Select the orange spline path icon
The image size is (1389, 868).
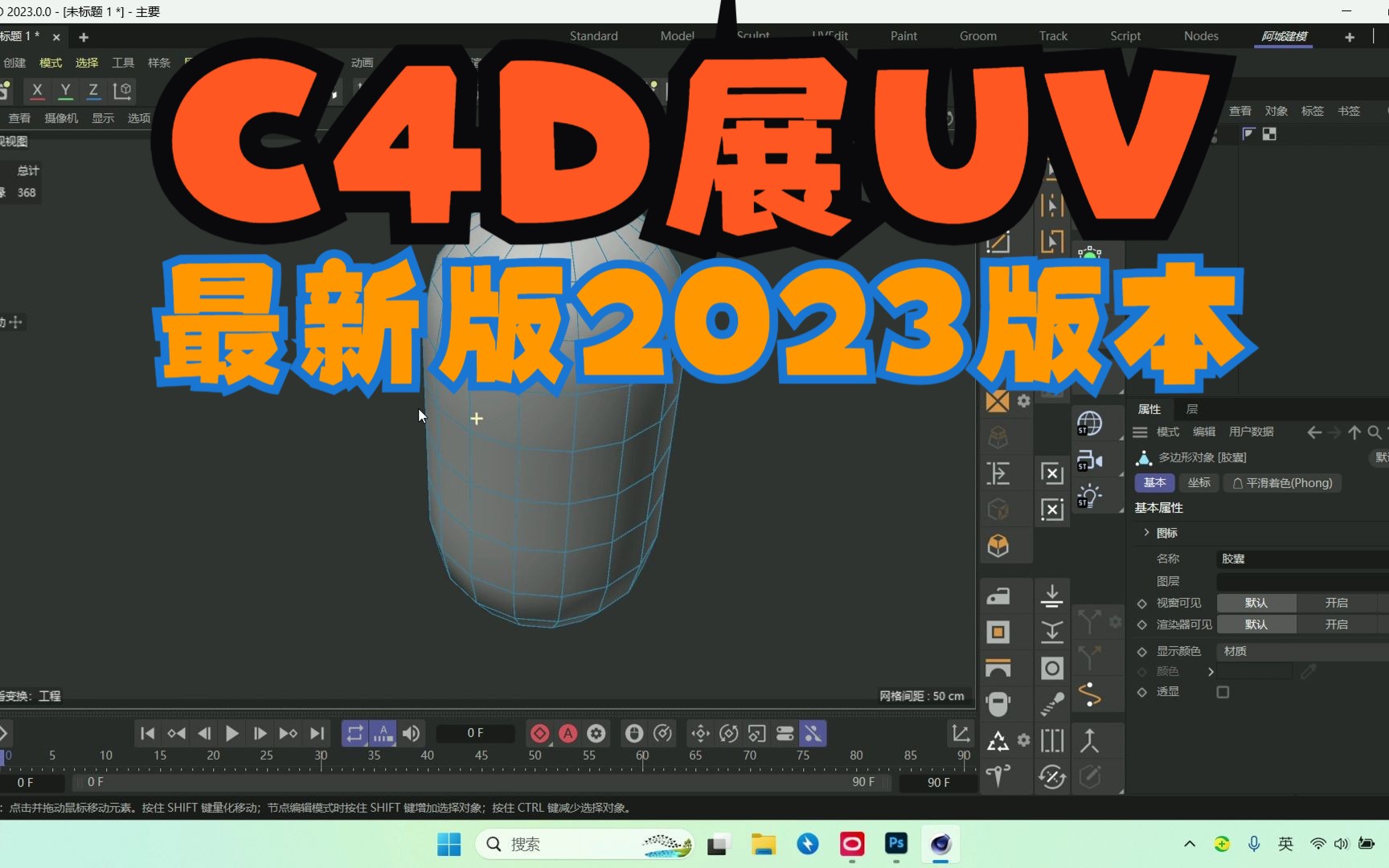coord(1089,695)
